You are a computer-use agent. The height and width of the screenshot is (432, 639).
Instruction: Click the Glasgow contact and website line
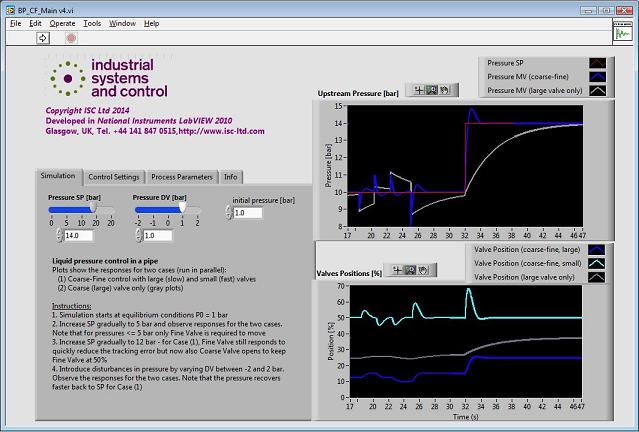(x=155, y=131)
